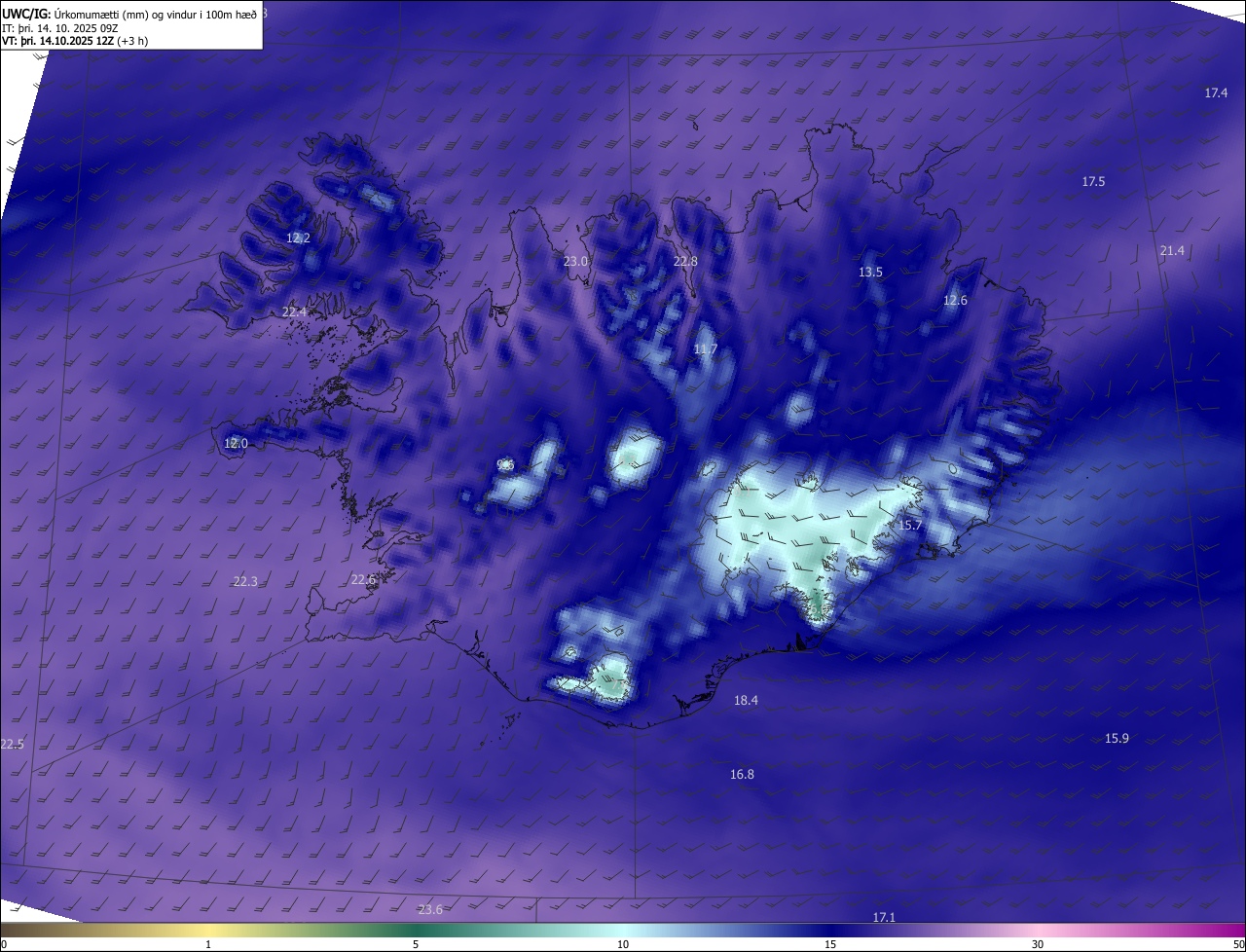Click the 18.4 value label

point(746,701)
